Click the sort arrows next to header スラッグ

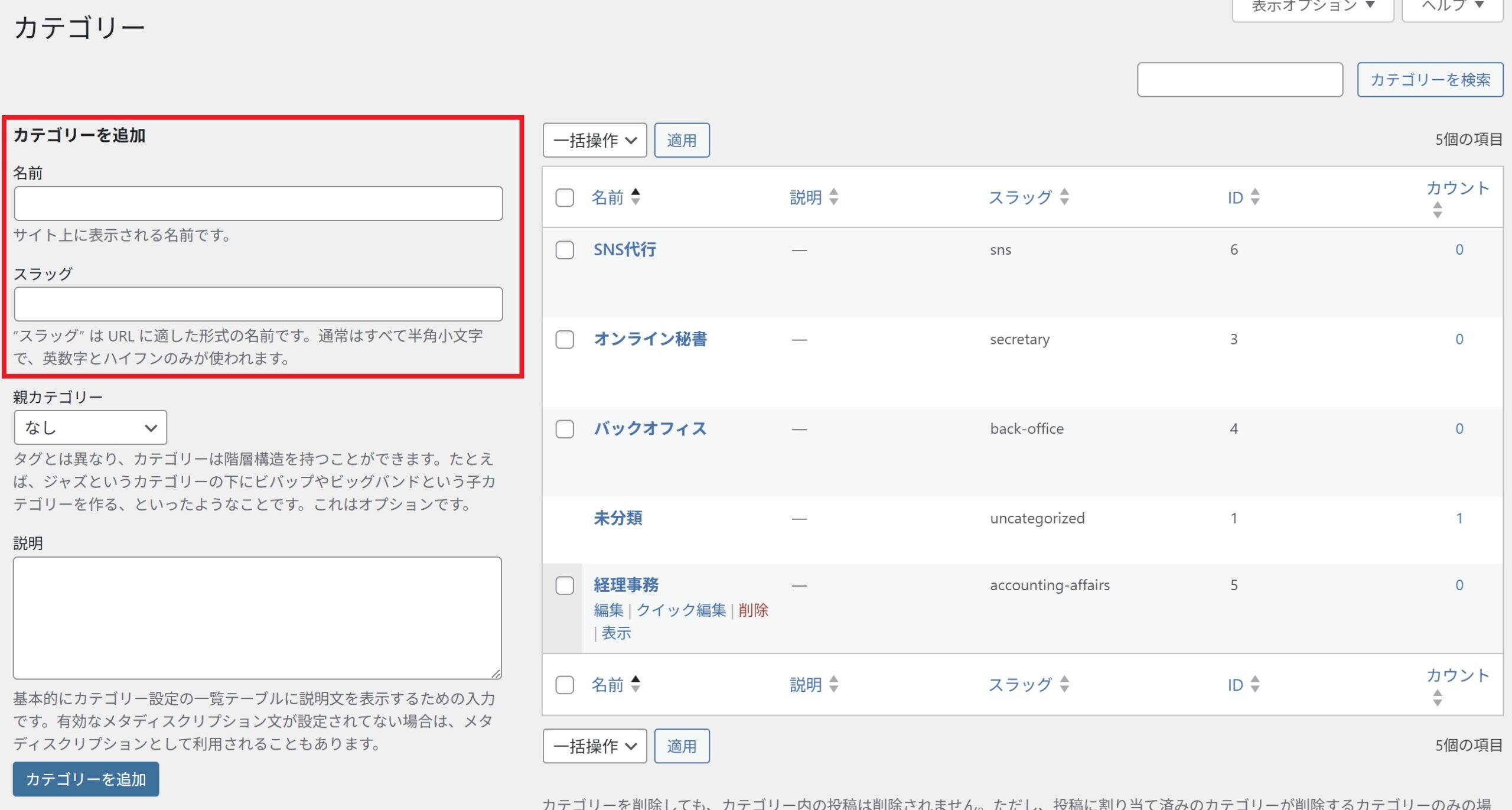click(x=1064, y=197)
